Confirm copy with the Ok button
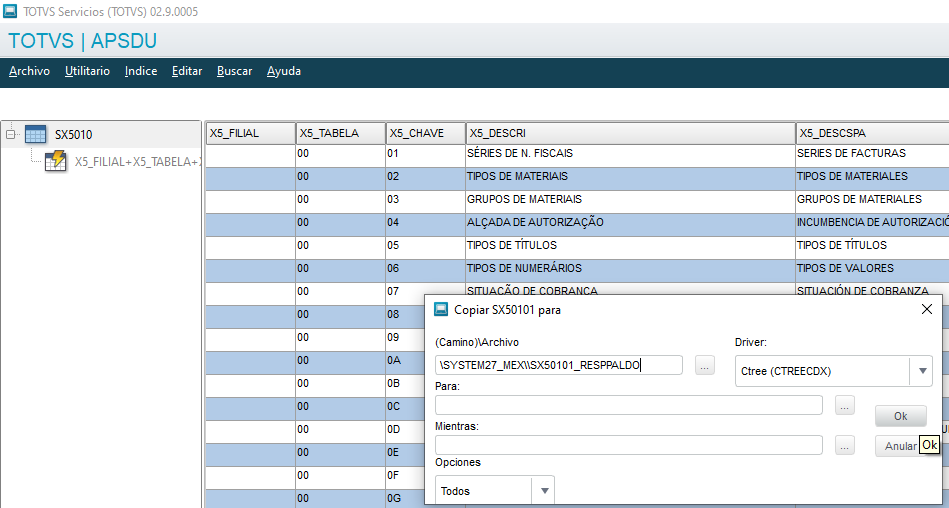The height and width of the screenshot is (508, 949). tap(901, 416)
